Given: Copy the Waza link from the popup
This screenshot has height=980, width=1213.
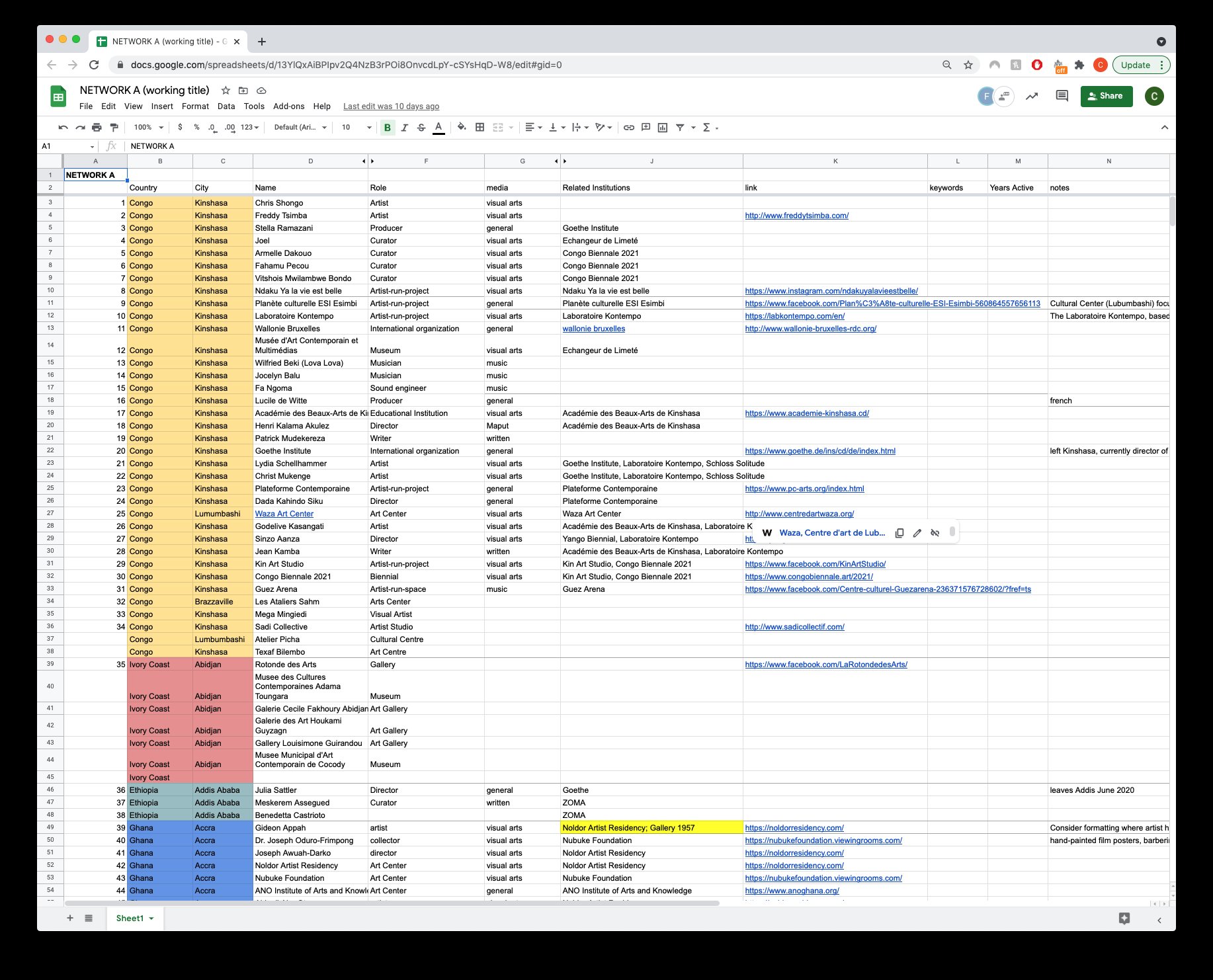Looking at the screenshot, I should pyautogui.click(x=899, y=533).
